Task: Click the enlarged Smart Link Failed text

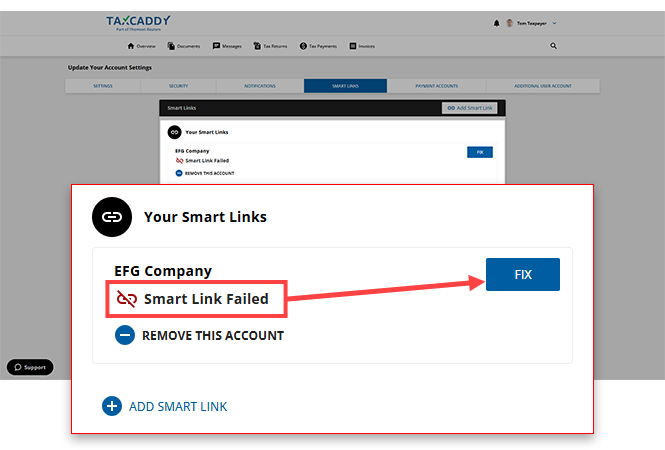Action: (206, 299)
